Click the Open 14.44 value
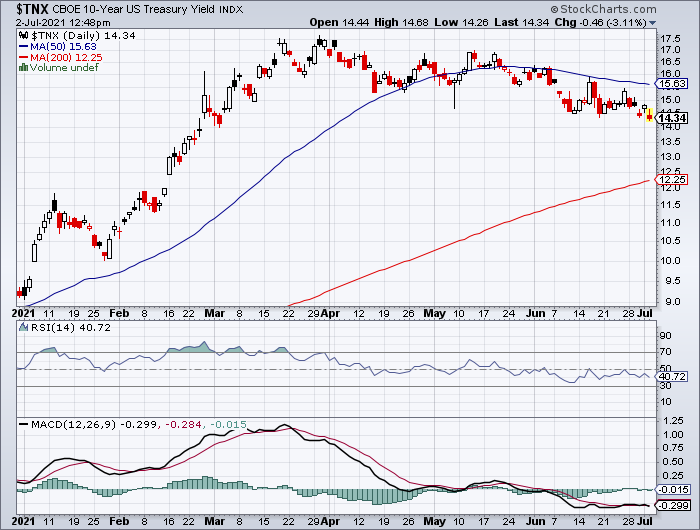The width and height of the screenshot is (700, 530). tap(340, 22)
